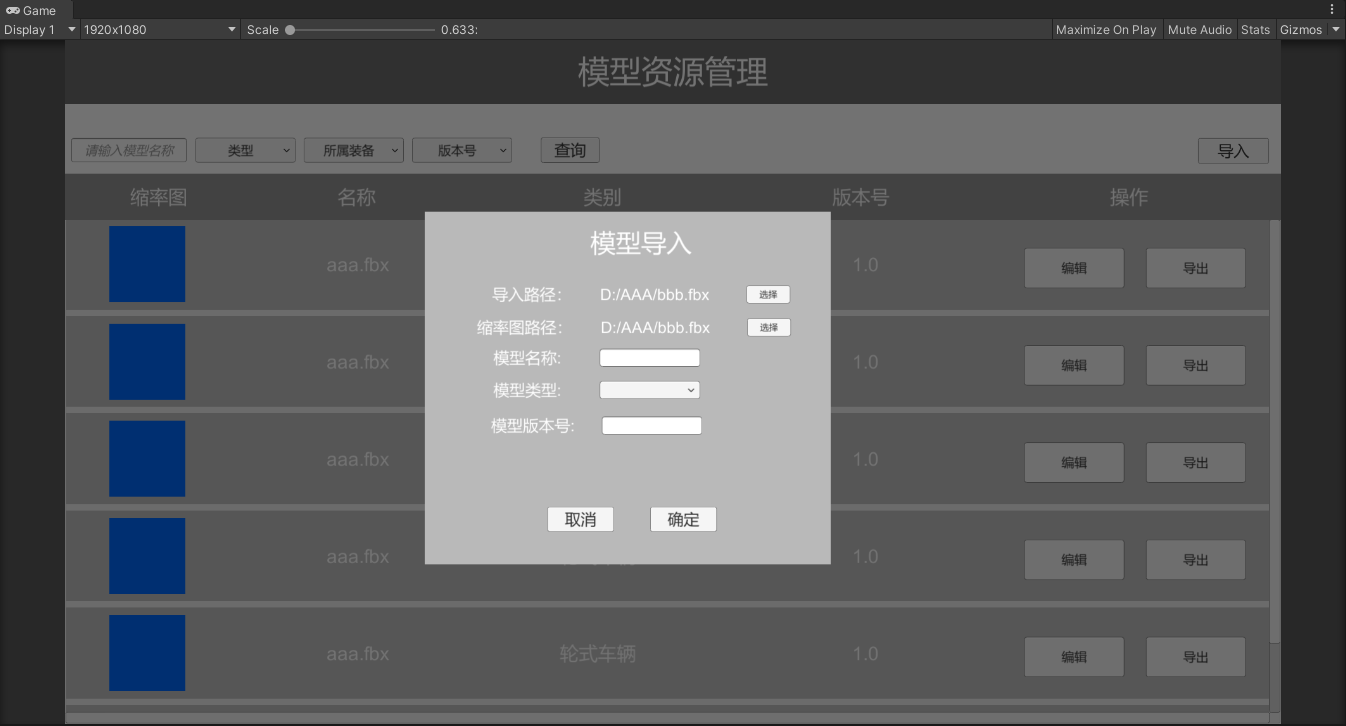Viewport: 1346px width, 726px height.
Task: Toggle the Stats overlay
Action: 1255,30
